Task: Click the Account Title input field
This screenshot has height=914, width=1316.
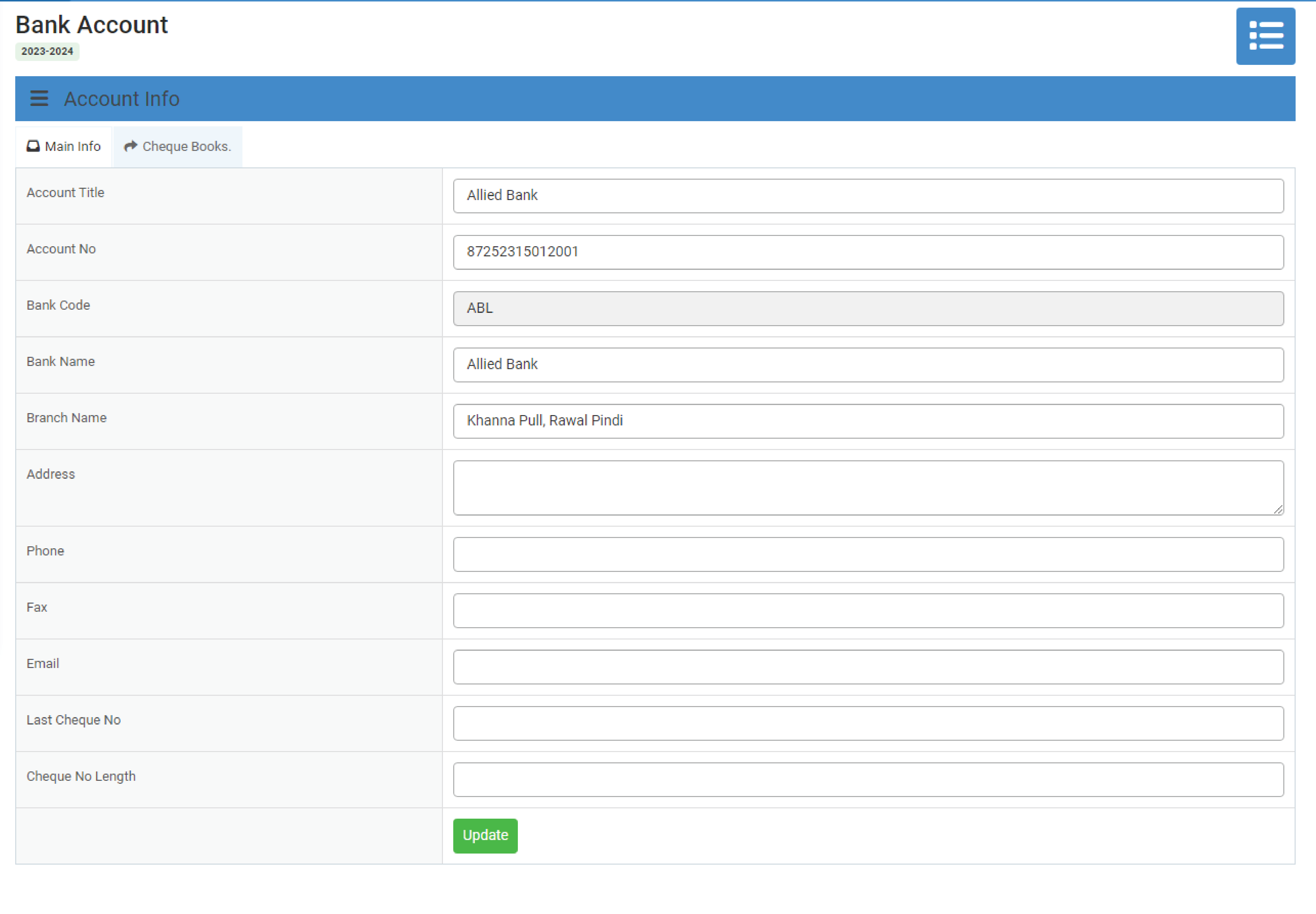Action: pos(868,196)
